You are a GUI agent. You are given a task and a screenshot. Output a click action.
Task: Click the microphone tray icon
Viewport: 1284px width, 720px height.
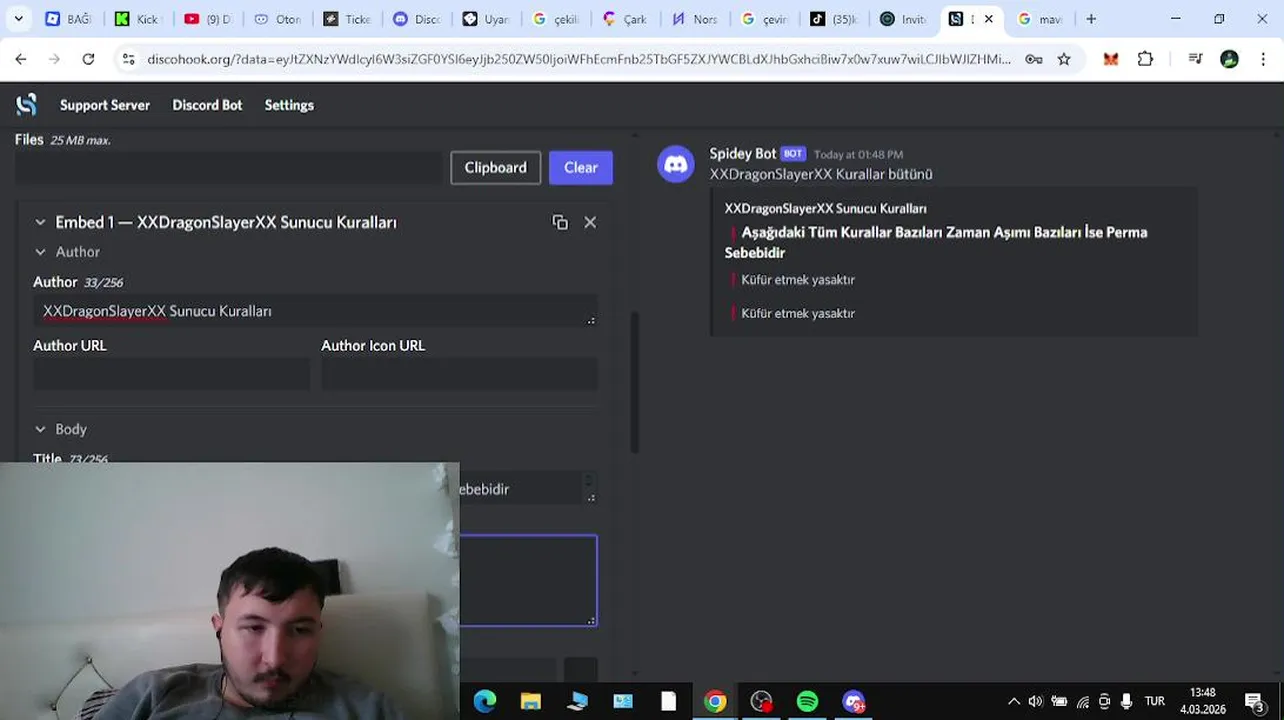point(1126,701)
